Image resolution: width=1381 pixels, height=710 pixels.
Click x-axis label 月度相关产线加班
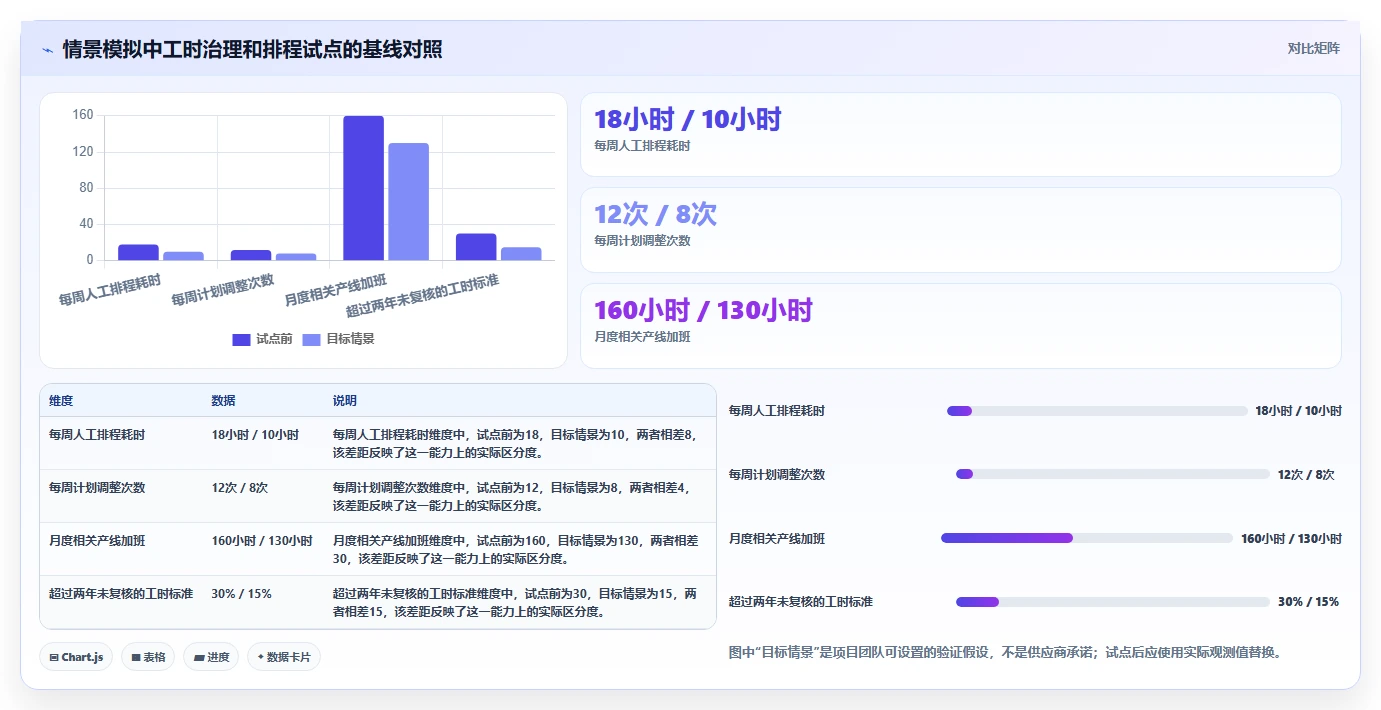coord(336,289)
